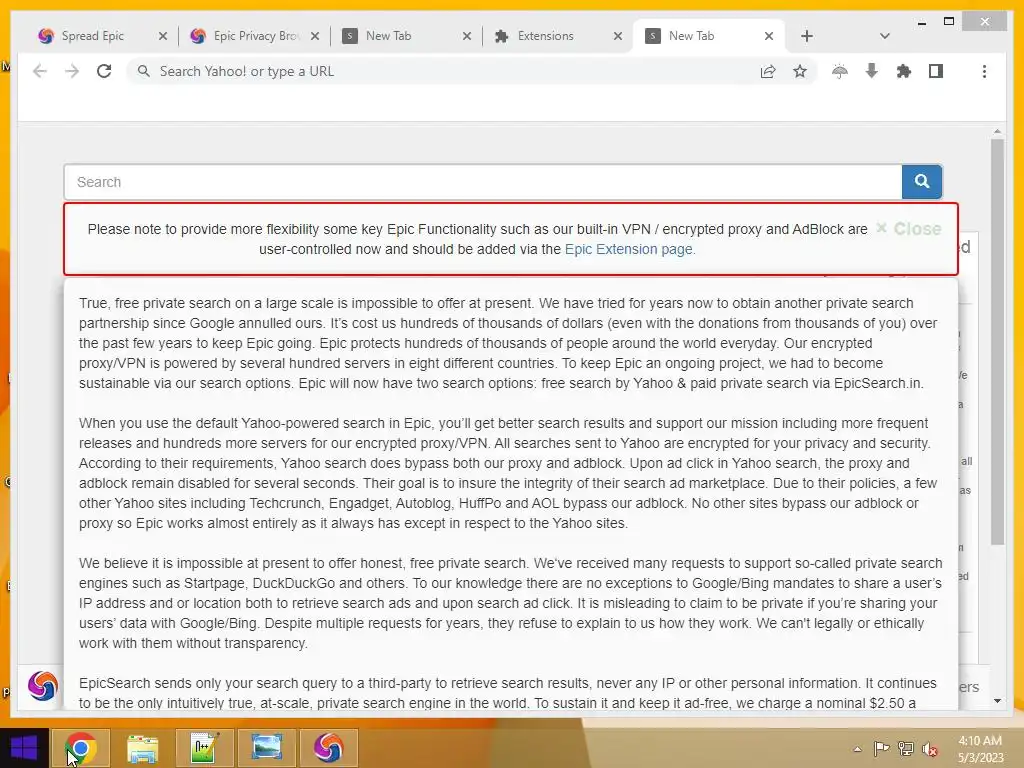Open the Action Center flag icon
1024x768 pixels.
881,748
